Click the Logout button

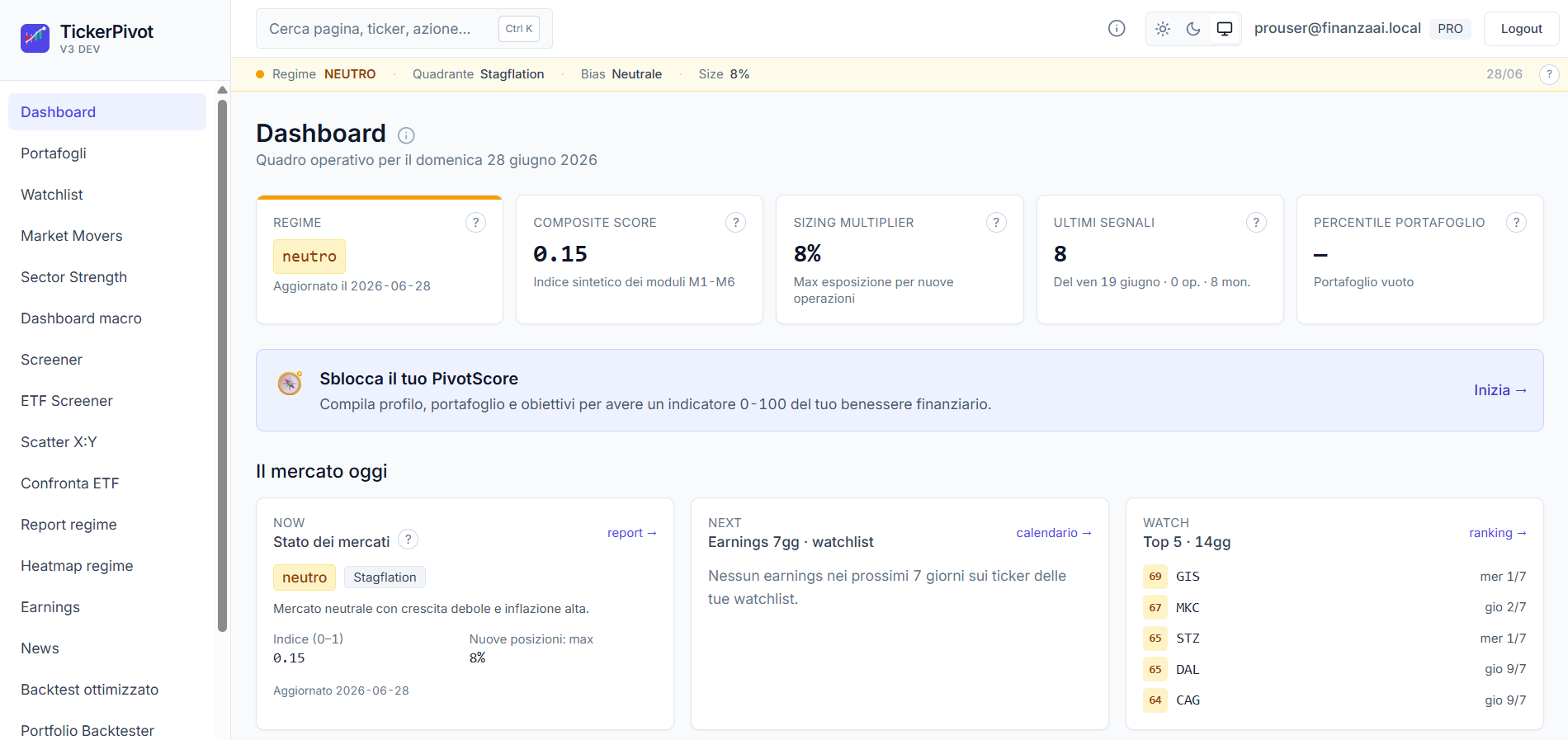click(x=1521, y=29)
